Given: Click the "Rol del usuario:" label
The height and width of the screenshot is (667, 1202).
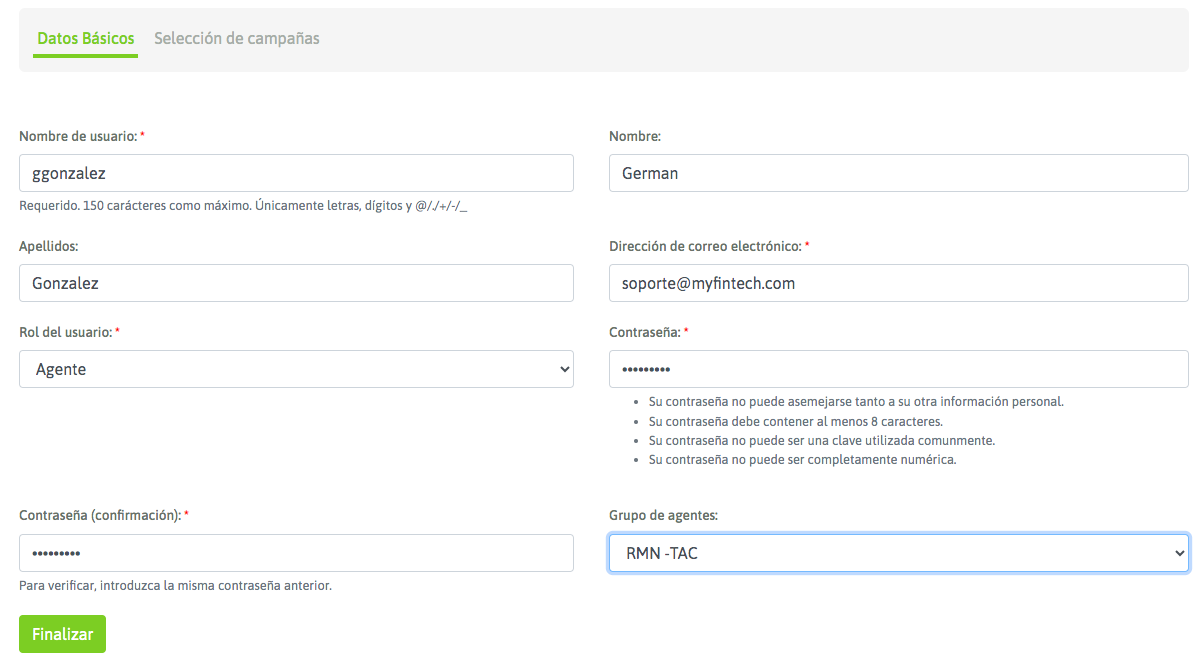Looking at the screenshot, I should 65,332.
